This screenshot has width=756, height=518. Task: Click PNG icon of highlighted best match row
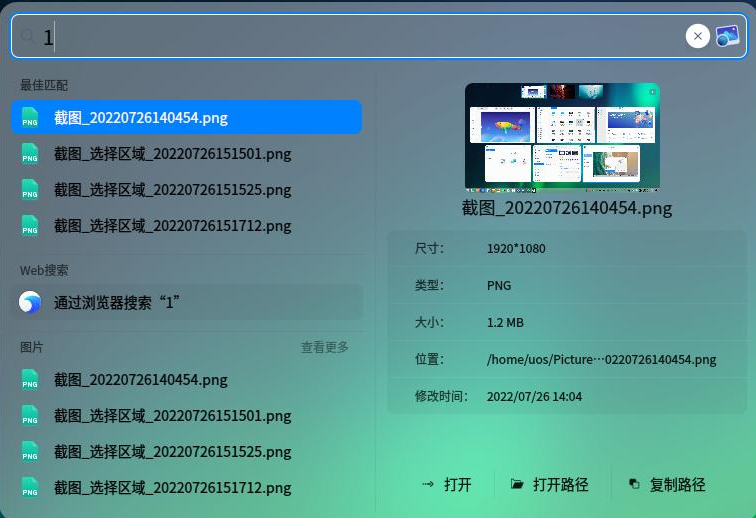[30, 117]
